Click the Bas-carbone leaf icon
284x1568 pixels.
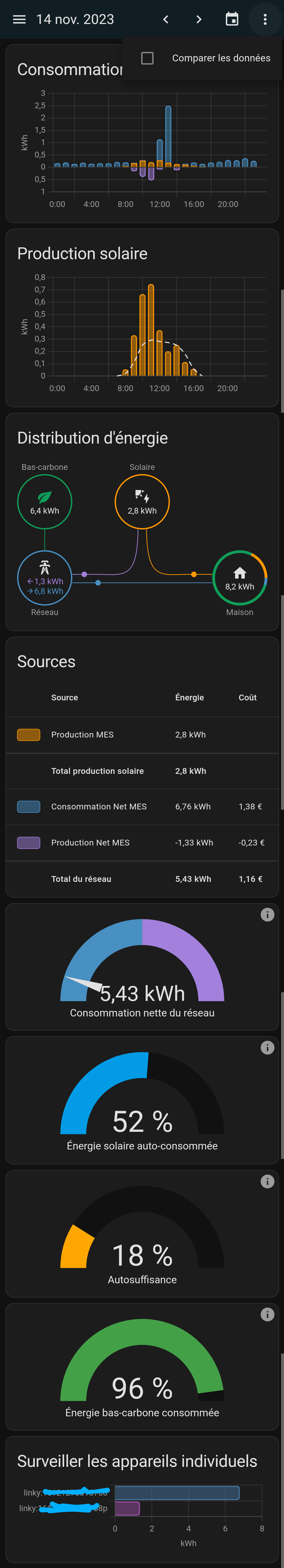pyautogui.click(x=44, y=497)
